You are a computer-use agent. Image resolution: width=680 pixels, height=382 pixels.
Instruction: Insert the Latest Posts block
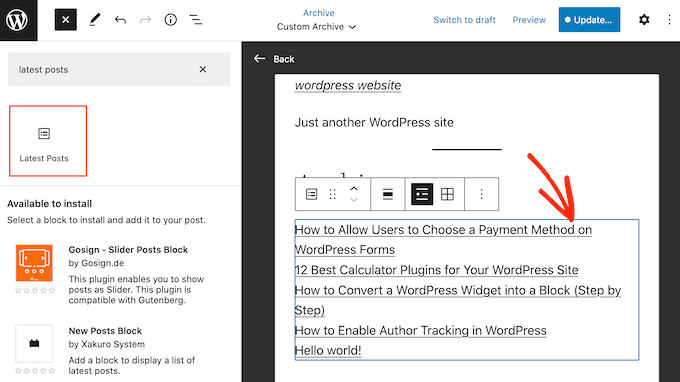[48, 141]
